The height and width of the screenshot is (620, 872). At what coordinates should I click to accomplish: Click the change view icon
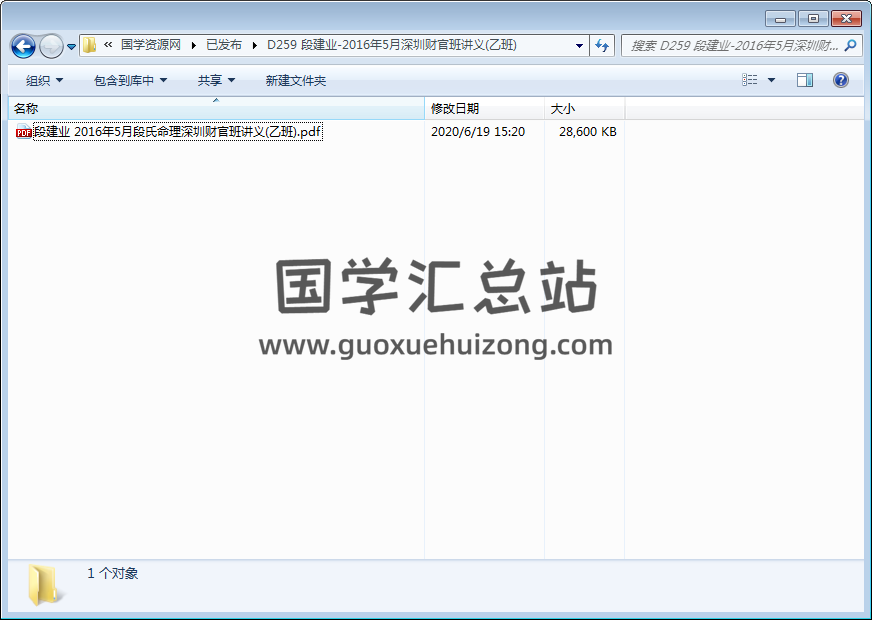pyautogui.click(x=750, y=80)
